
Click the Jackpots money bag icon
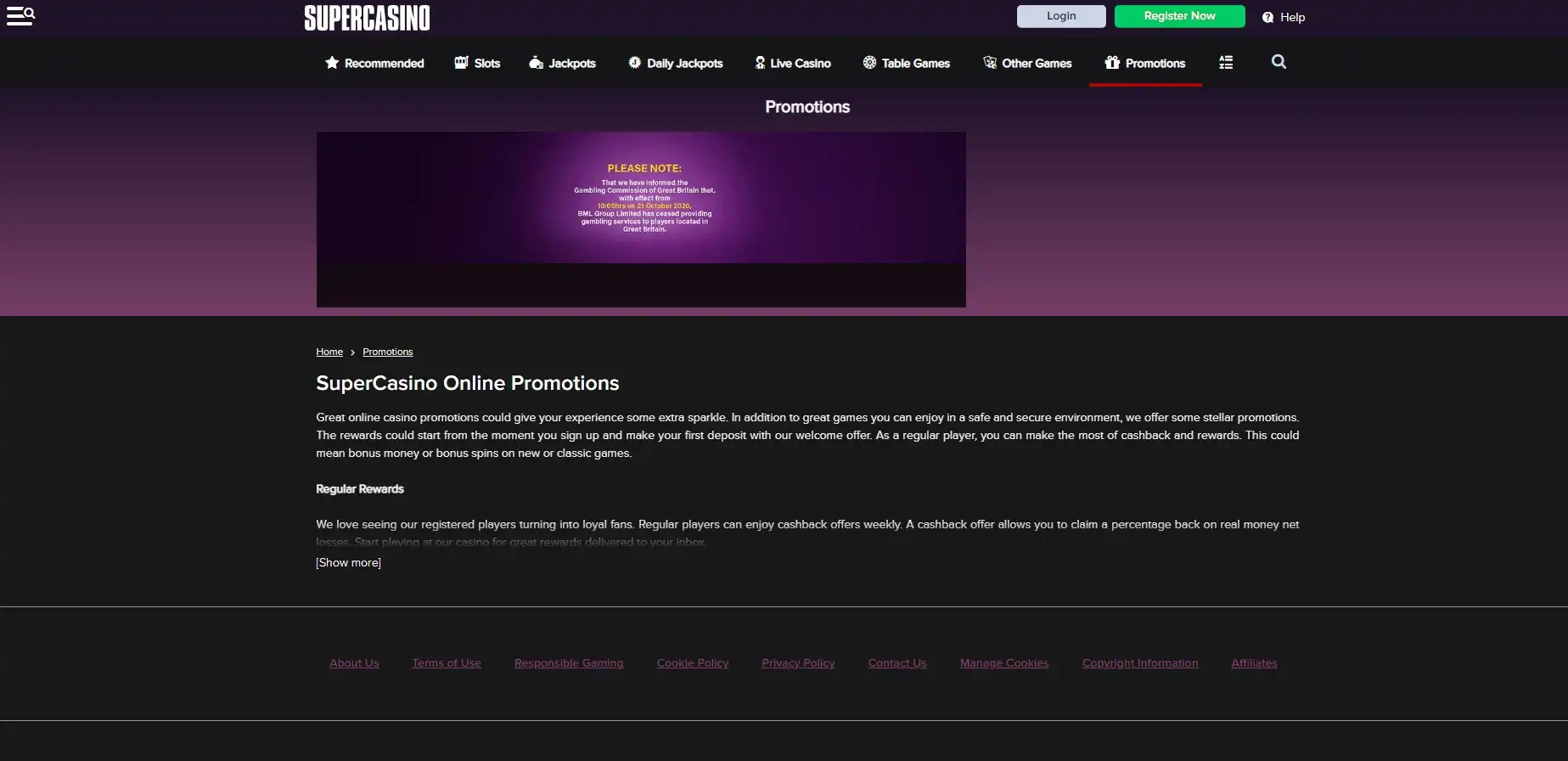click(x=536, y=63)
